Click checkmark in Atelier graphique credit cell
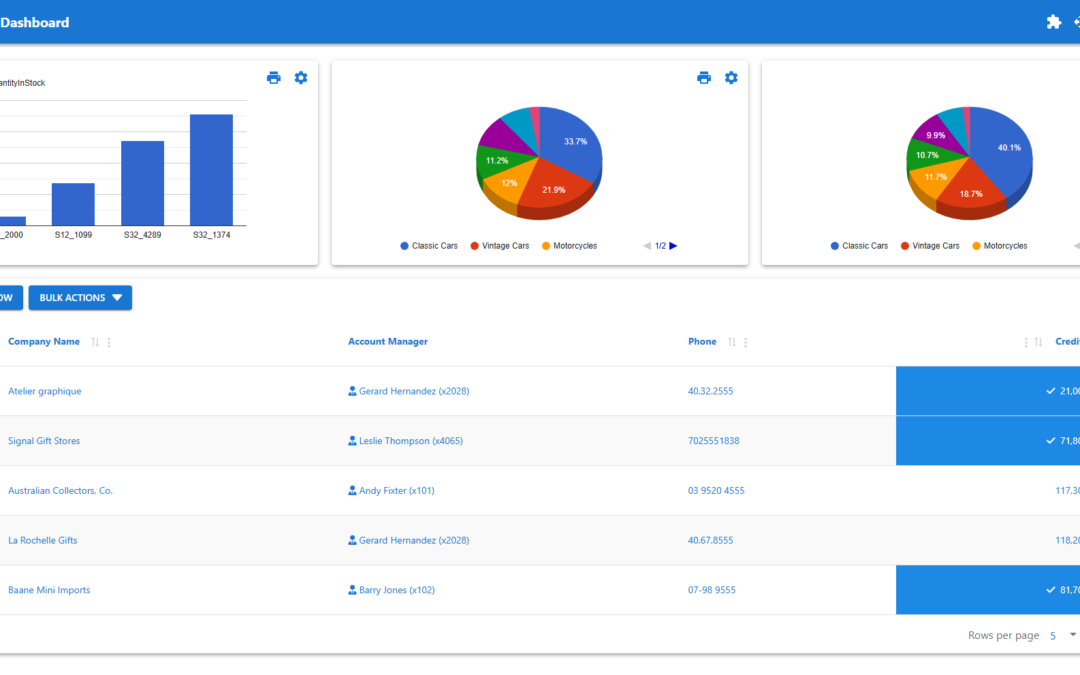1080x675 pixels. coord(1050,391)
